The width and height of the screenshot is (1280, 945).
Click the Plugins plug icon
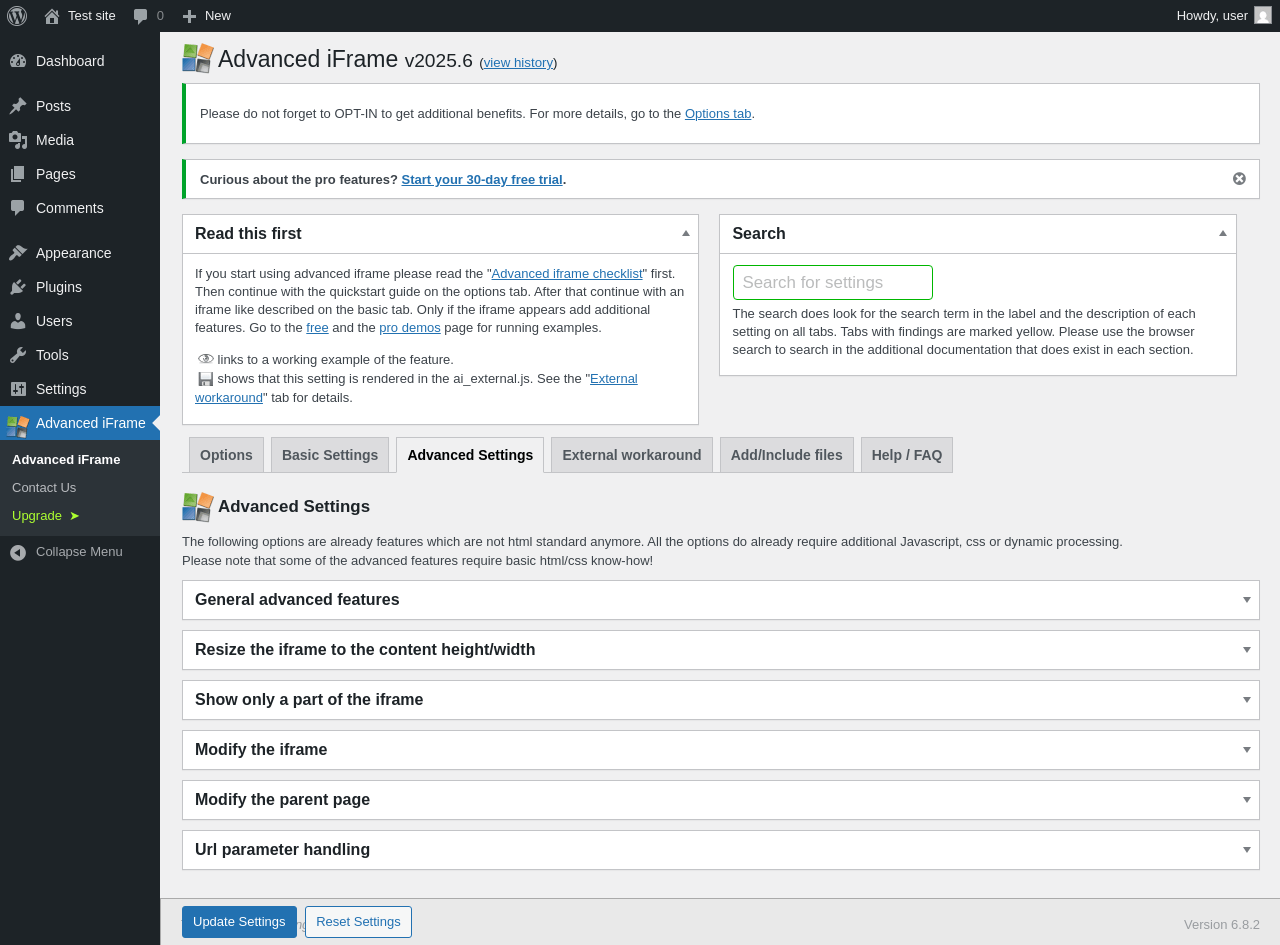18,287
